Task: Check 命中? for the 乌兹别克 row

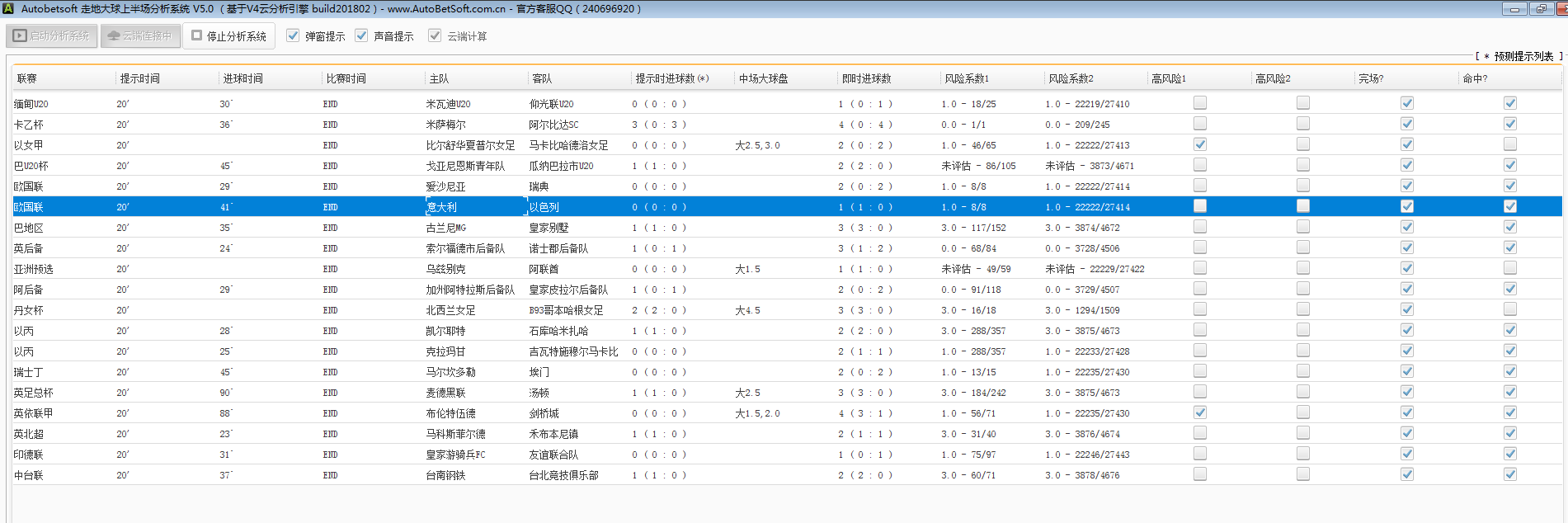Action: (x=1510, y=268)
